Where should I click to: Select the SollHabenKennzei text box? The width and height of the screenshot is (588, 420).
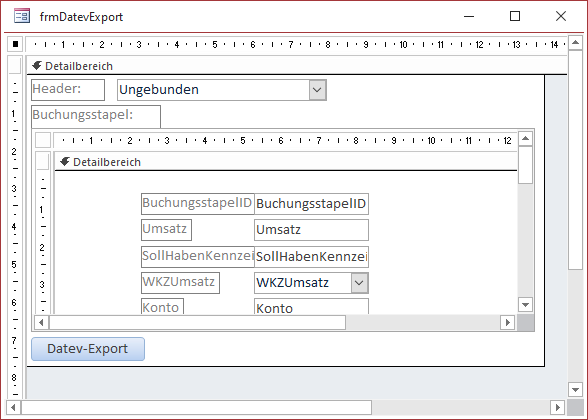tap(311, 256)
